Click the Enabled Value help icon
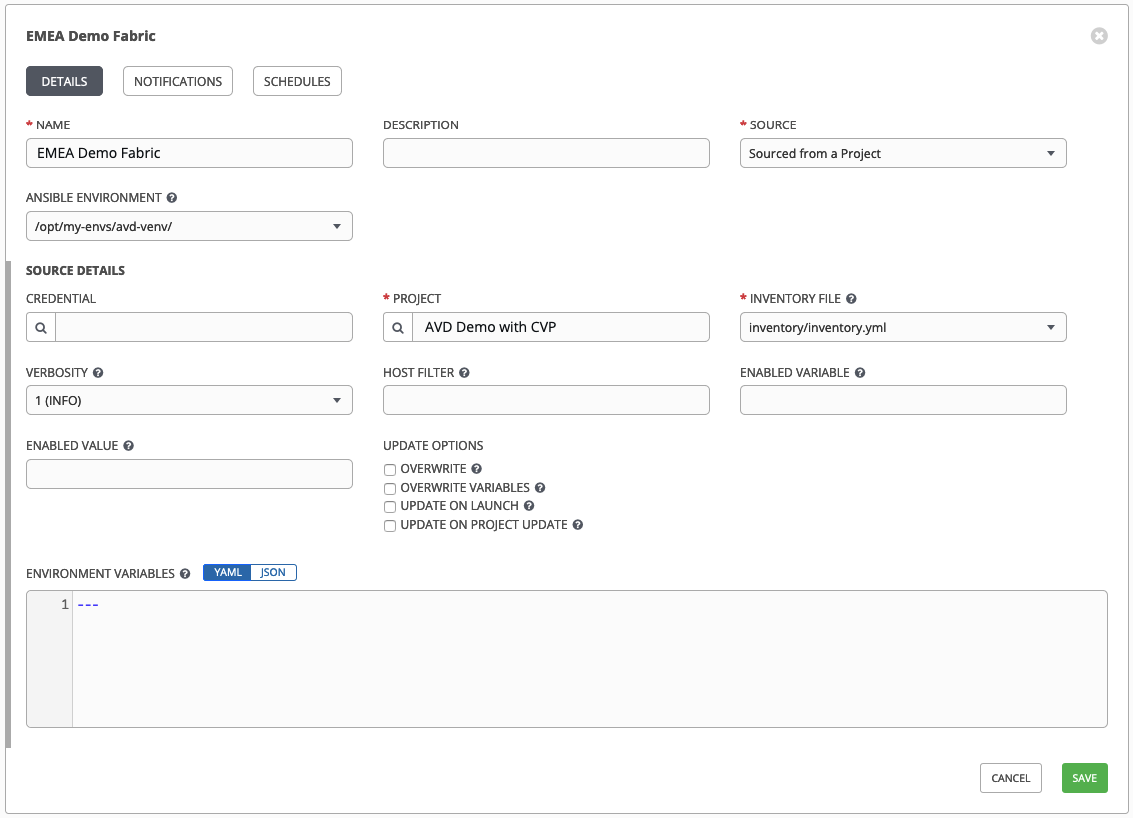Image resolution: width=1133 pixels, height=818 pixels. [x=126, y=445]
